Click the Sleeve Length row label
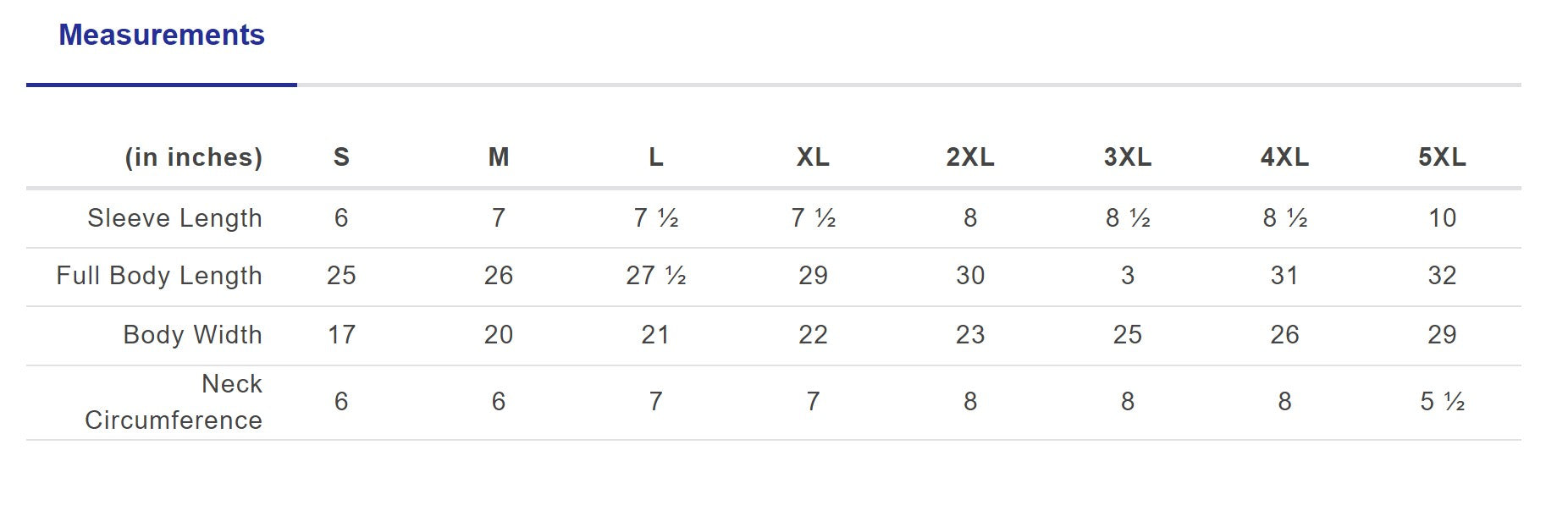This screenshot has height=516, width=1568. coord(174,218)
